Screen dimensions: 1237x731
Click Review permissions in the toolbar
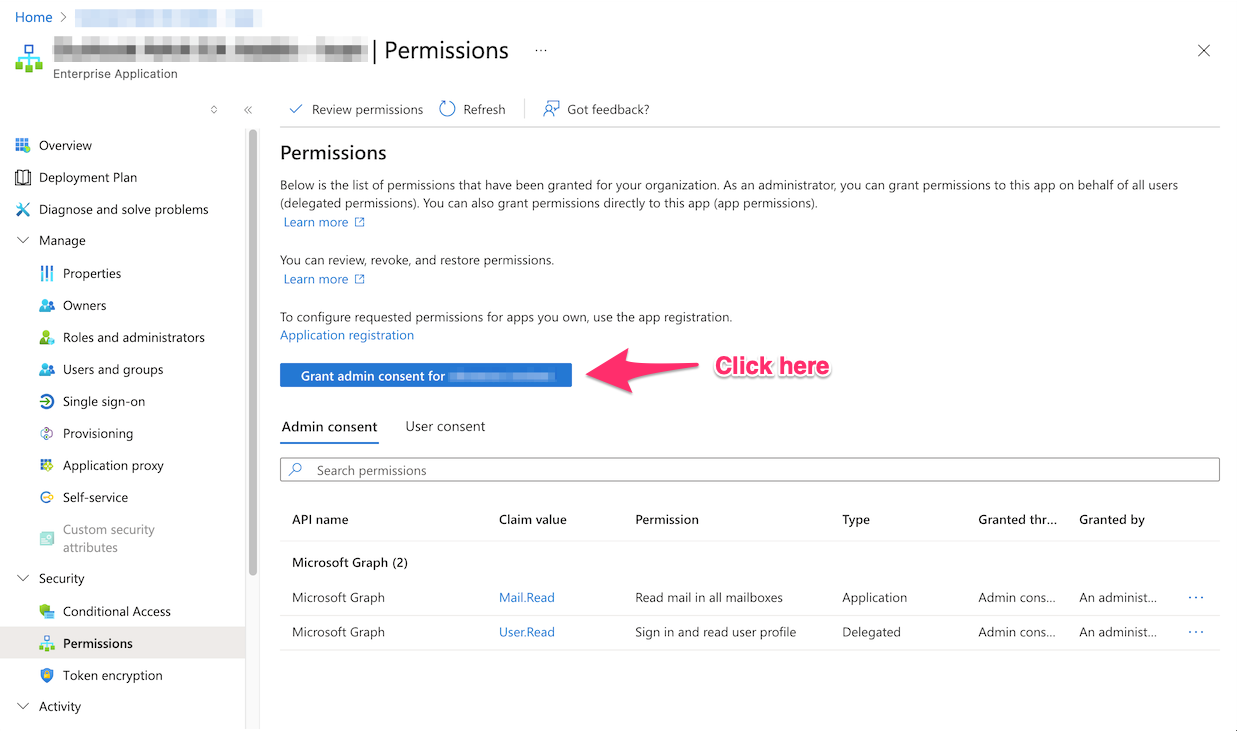356,109
